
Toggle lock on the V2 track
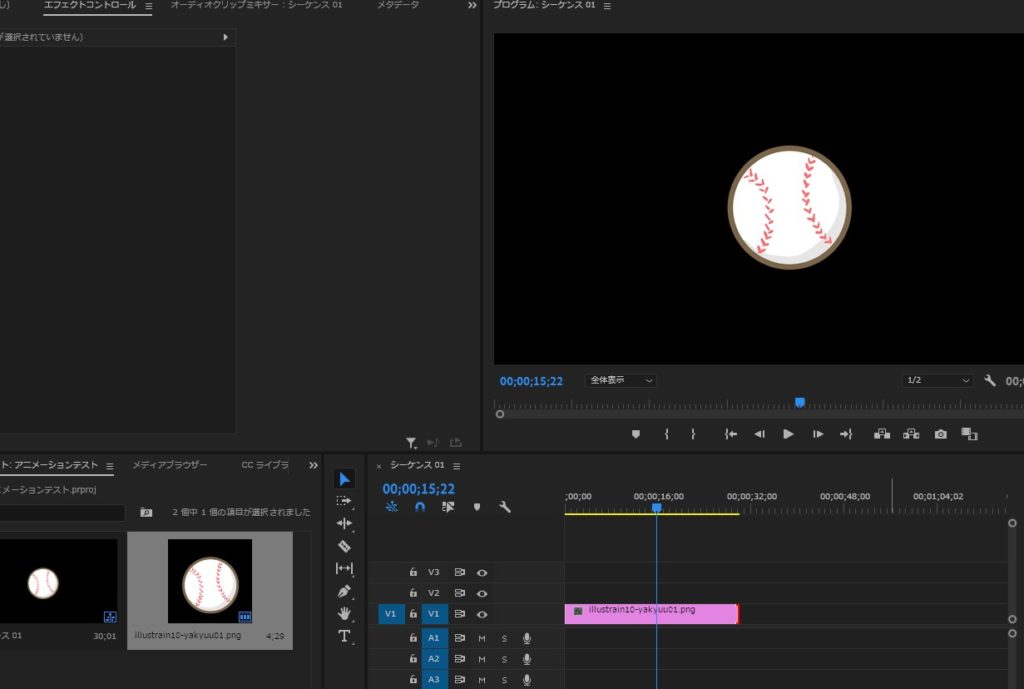click(412, 593)
